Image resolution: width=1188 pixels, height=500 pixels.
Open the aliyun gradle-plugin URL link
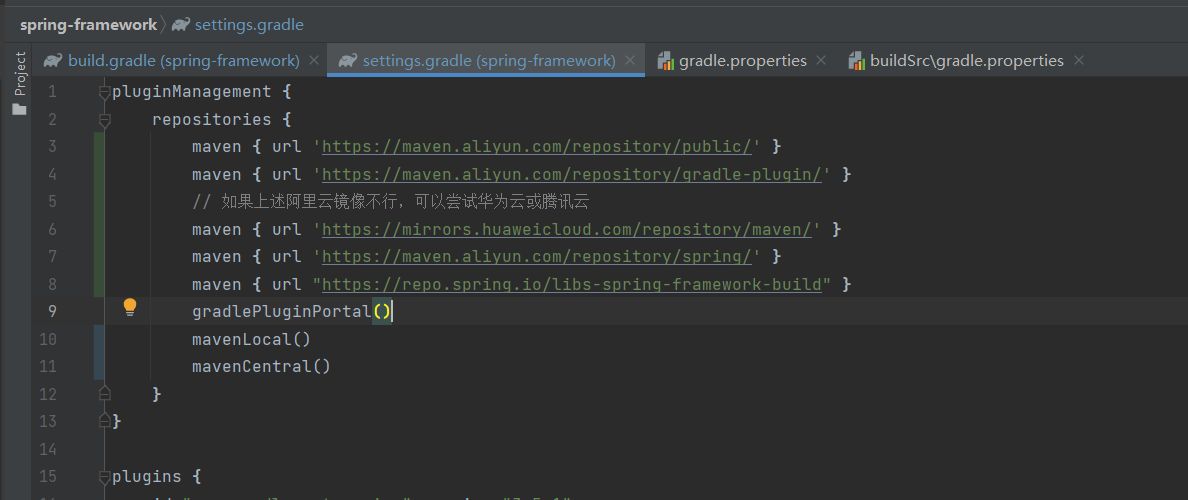click(572, 174)
